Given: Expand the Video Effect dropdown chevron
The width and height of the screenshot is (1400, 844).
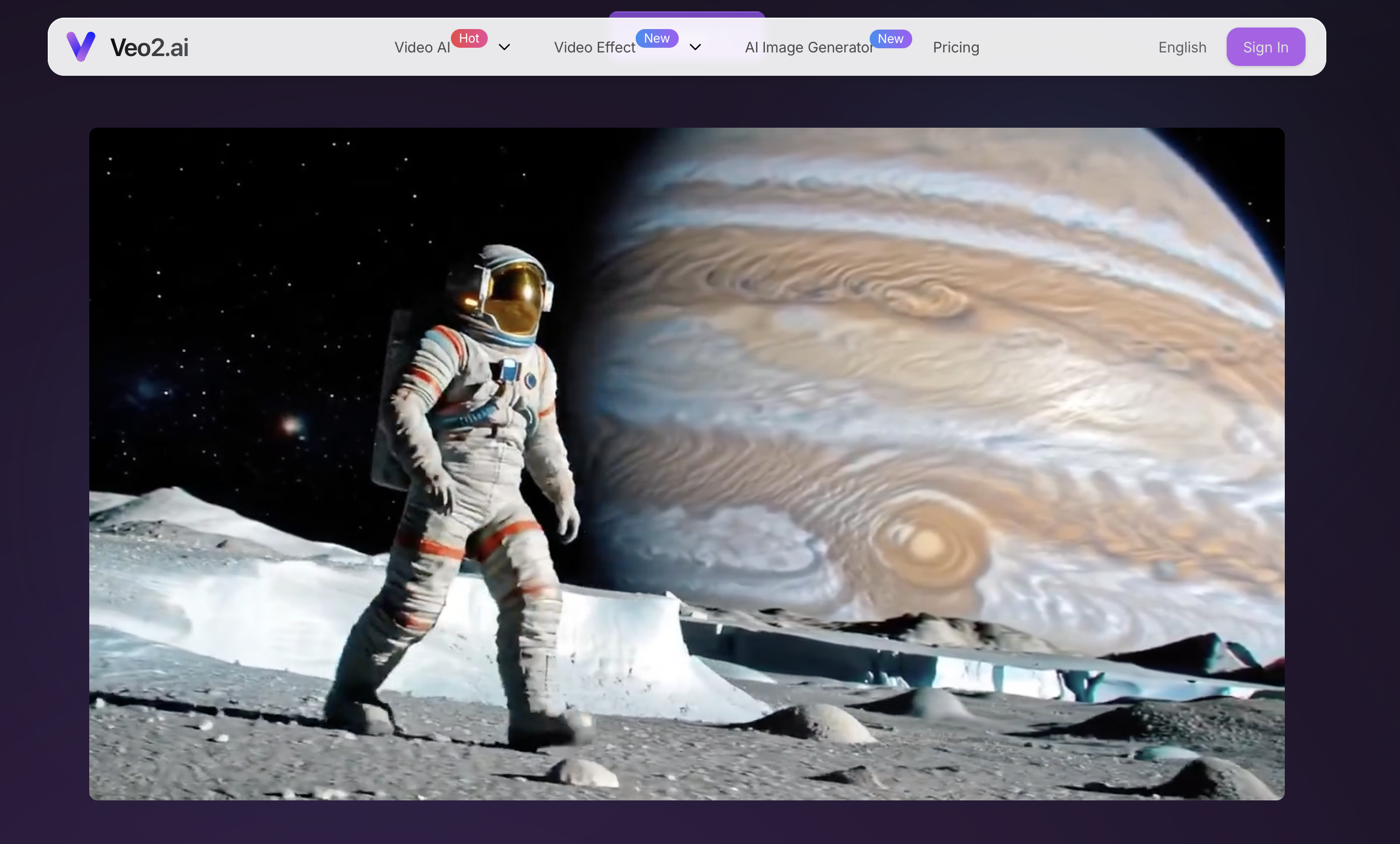Looking at the screenshot, I should pos(695,47).
